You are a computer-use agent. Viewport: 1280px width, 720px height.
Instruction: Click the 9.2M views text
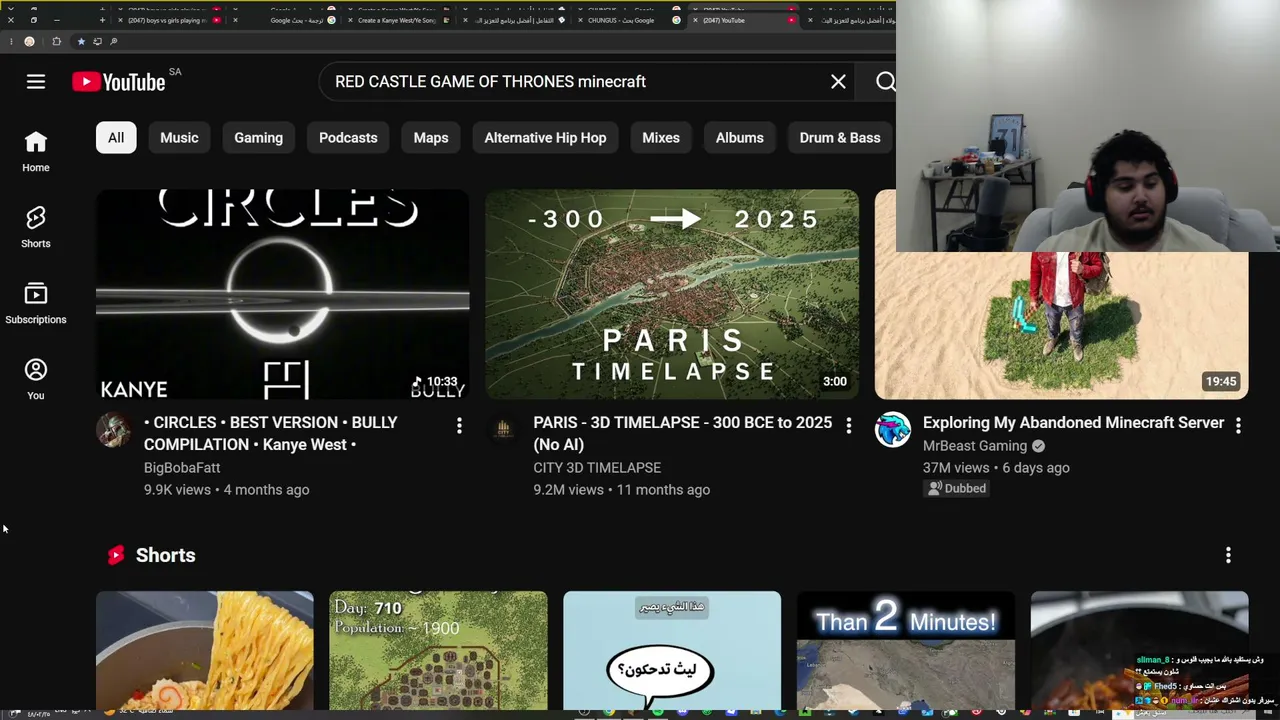pos(568,490)
